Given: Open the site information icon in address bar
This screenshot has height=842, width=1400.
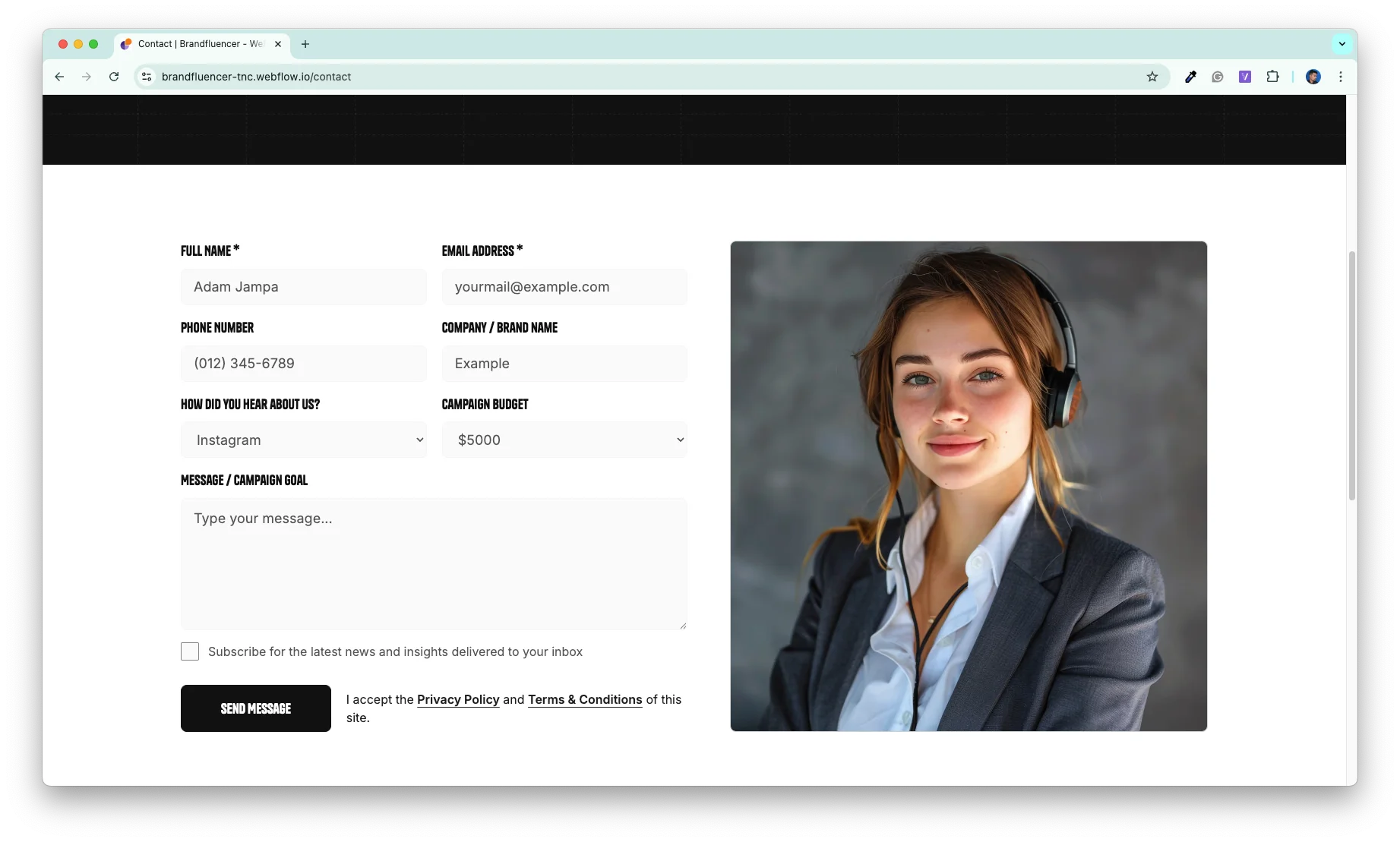Looking at the screenshot, I should (146, 77).
